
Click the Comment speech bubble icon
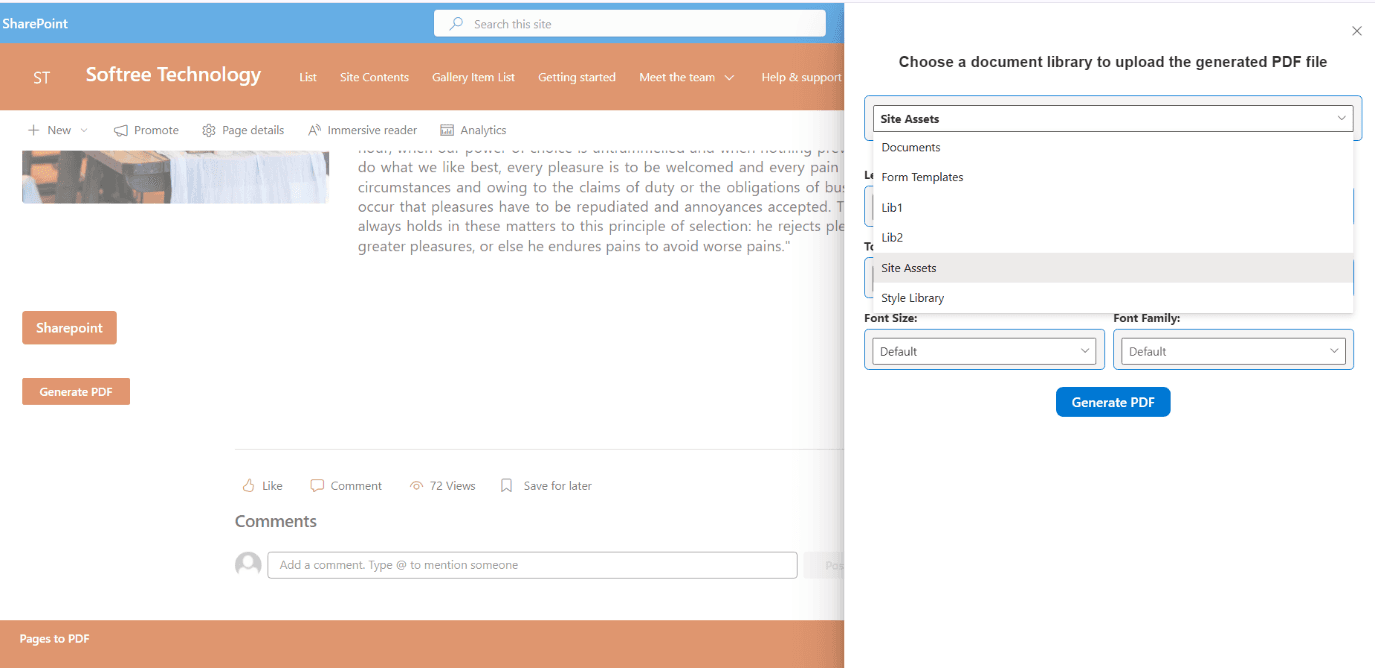(x=317, y=486)
